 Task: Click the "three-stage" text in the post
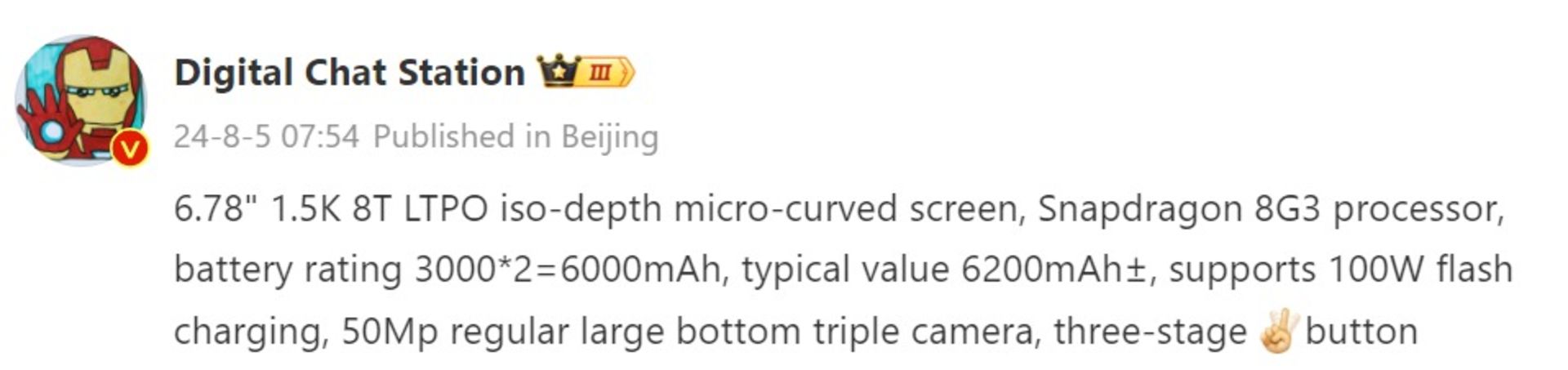pos(1150,332)
